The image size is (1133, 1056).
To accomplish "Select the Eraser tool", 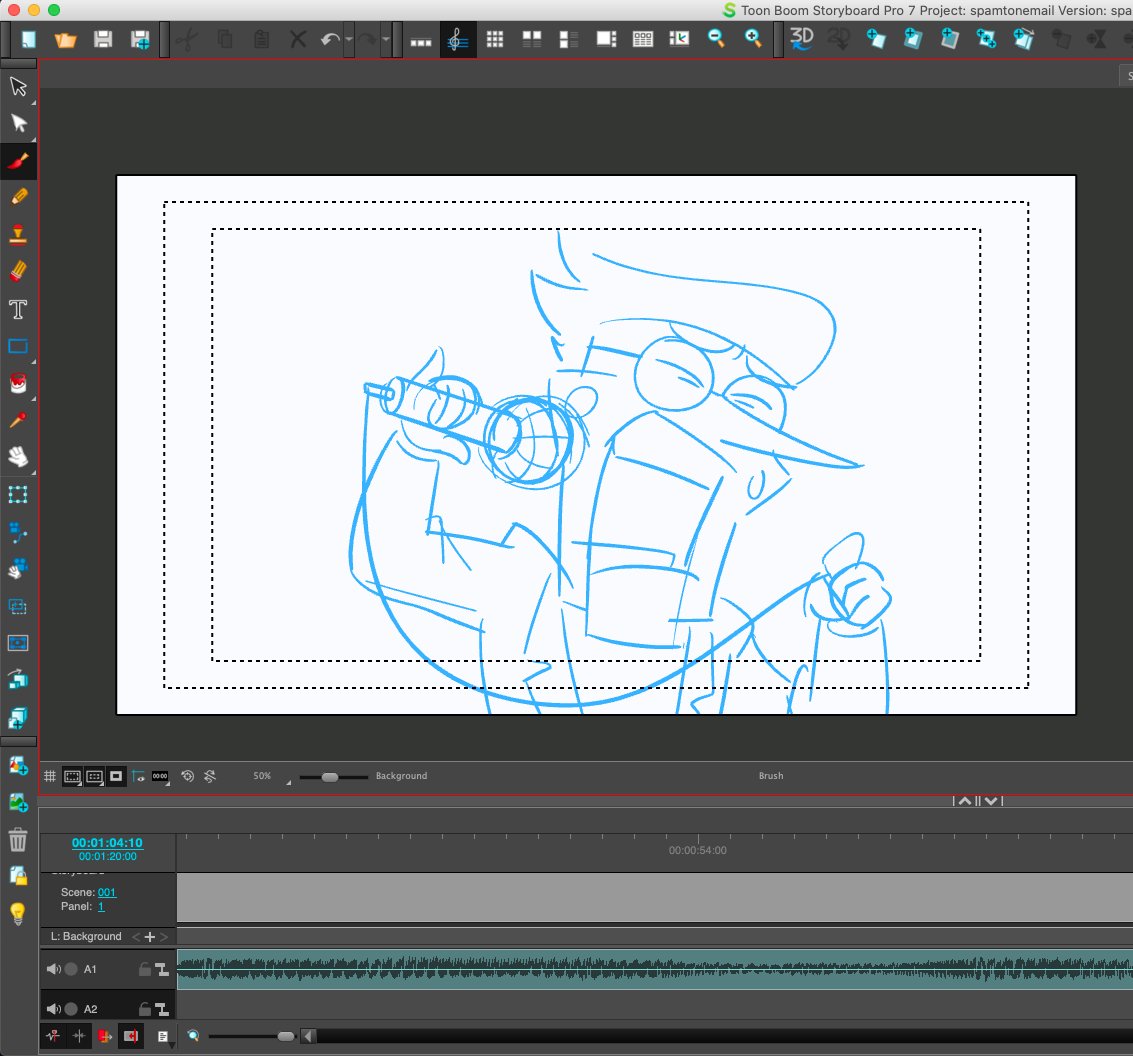I will pos(18,272).
